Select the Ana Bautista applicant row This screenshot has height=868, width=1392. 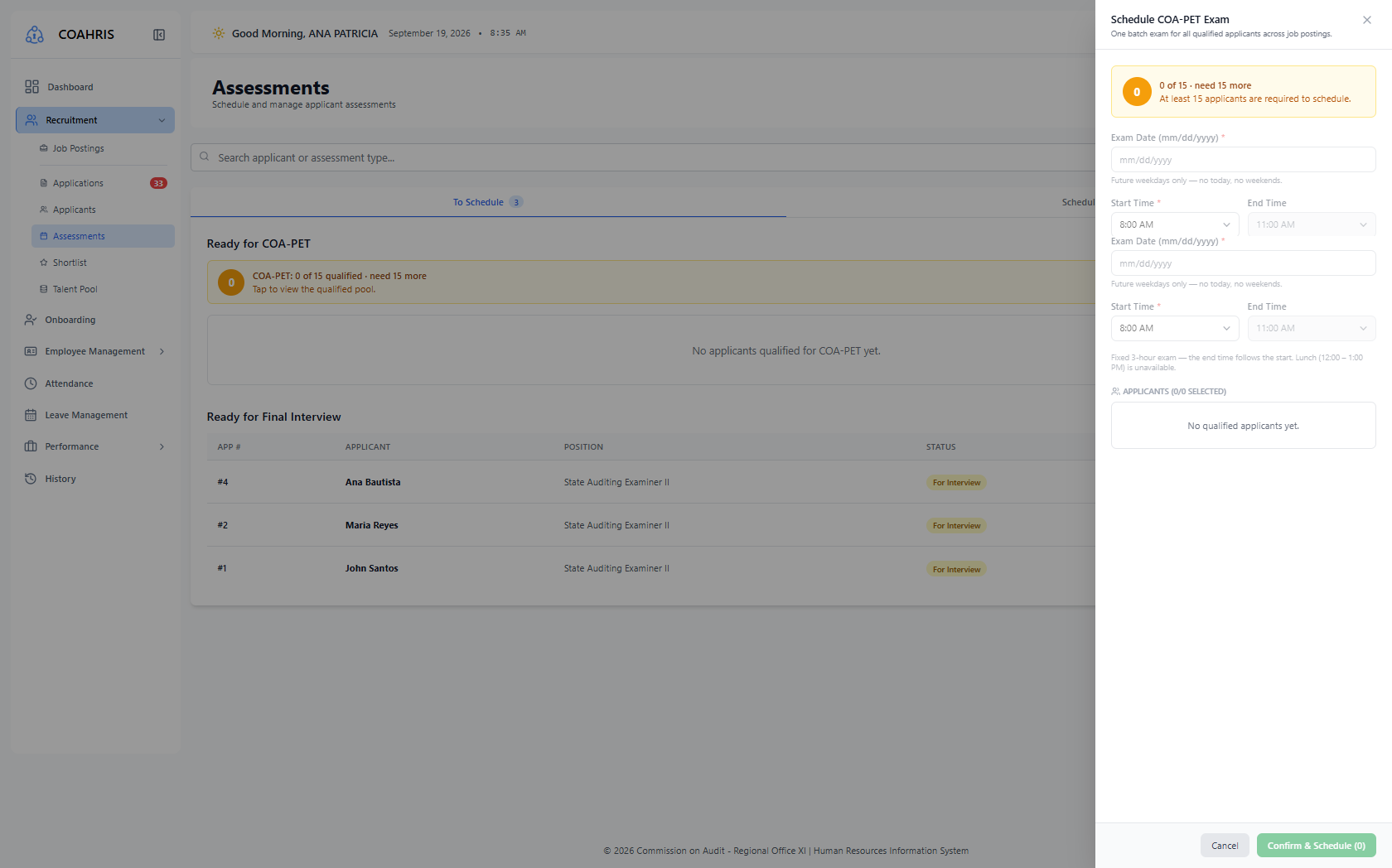[651, 482]
